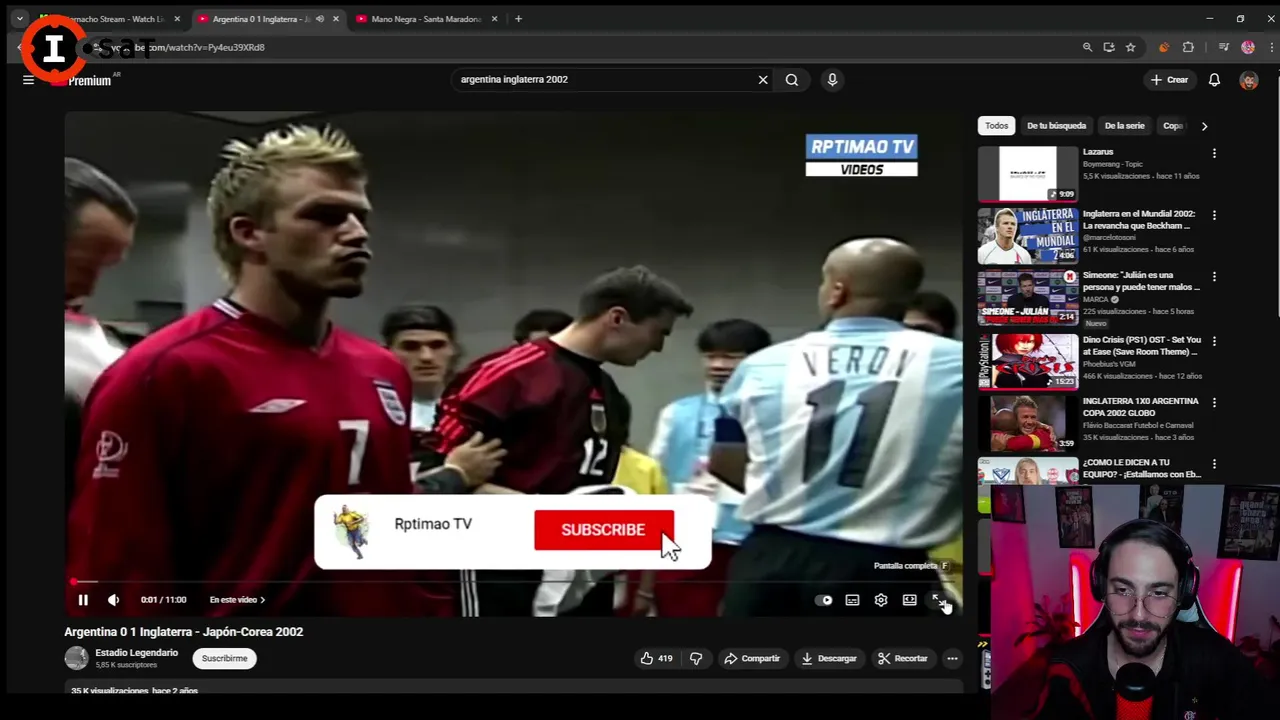
Task: Show more filter chips with the right arrow
Action: 1204,126
